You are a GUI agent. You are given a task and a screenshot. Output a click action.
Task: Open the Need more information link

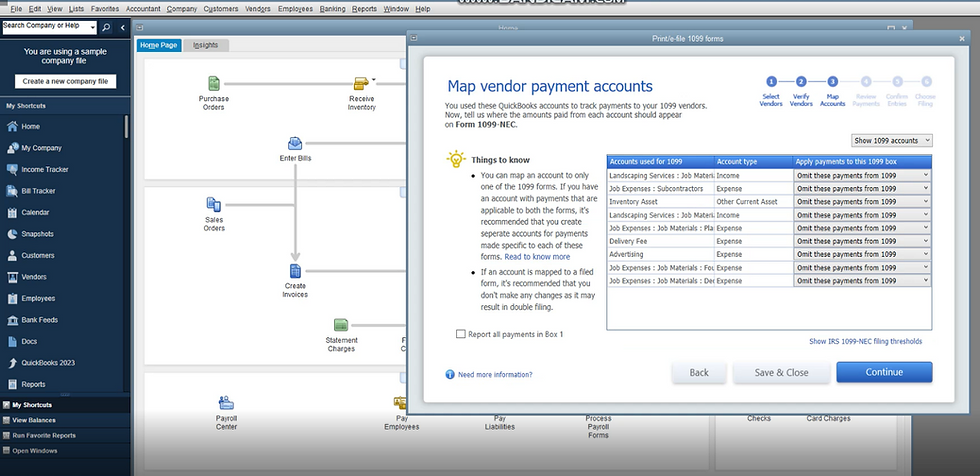click(495, 375)
